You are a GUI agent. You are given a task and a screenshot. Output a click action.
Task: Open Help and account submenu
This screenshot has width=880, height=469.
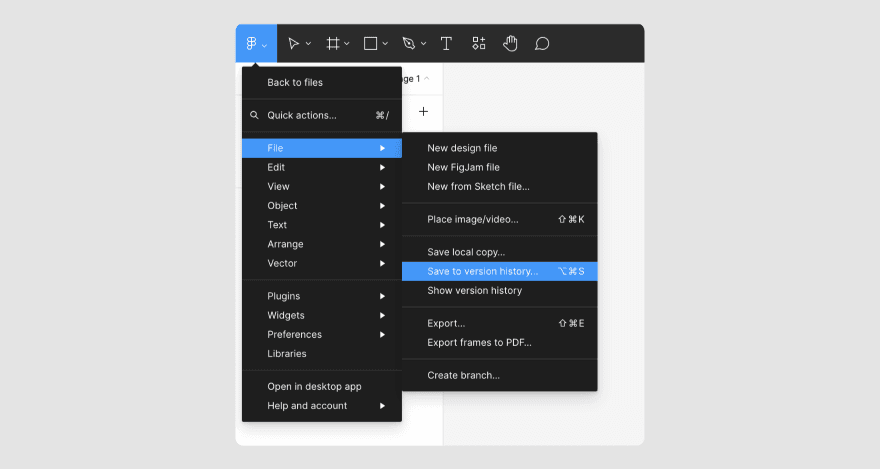(x=322, y=406)
